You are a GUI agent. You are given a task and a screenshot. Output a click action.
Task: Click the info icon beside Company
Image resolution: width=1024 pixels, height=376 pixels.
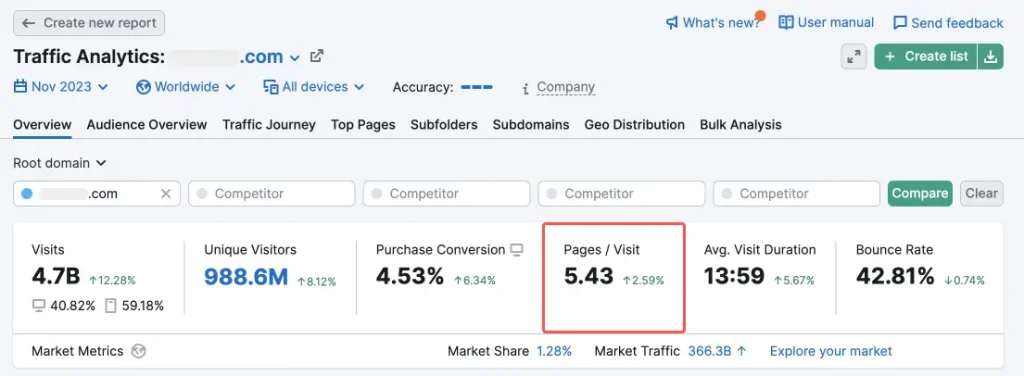[x=525, y=88]
